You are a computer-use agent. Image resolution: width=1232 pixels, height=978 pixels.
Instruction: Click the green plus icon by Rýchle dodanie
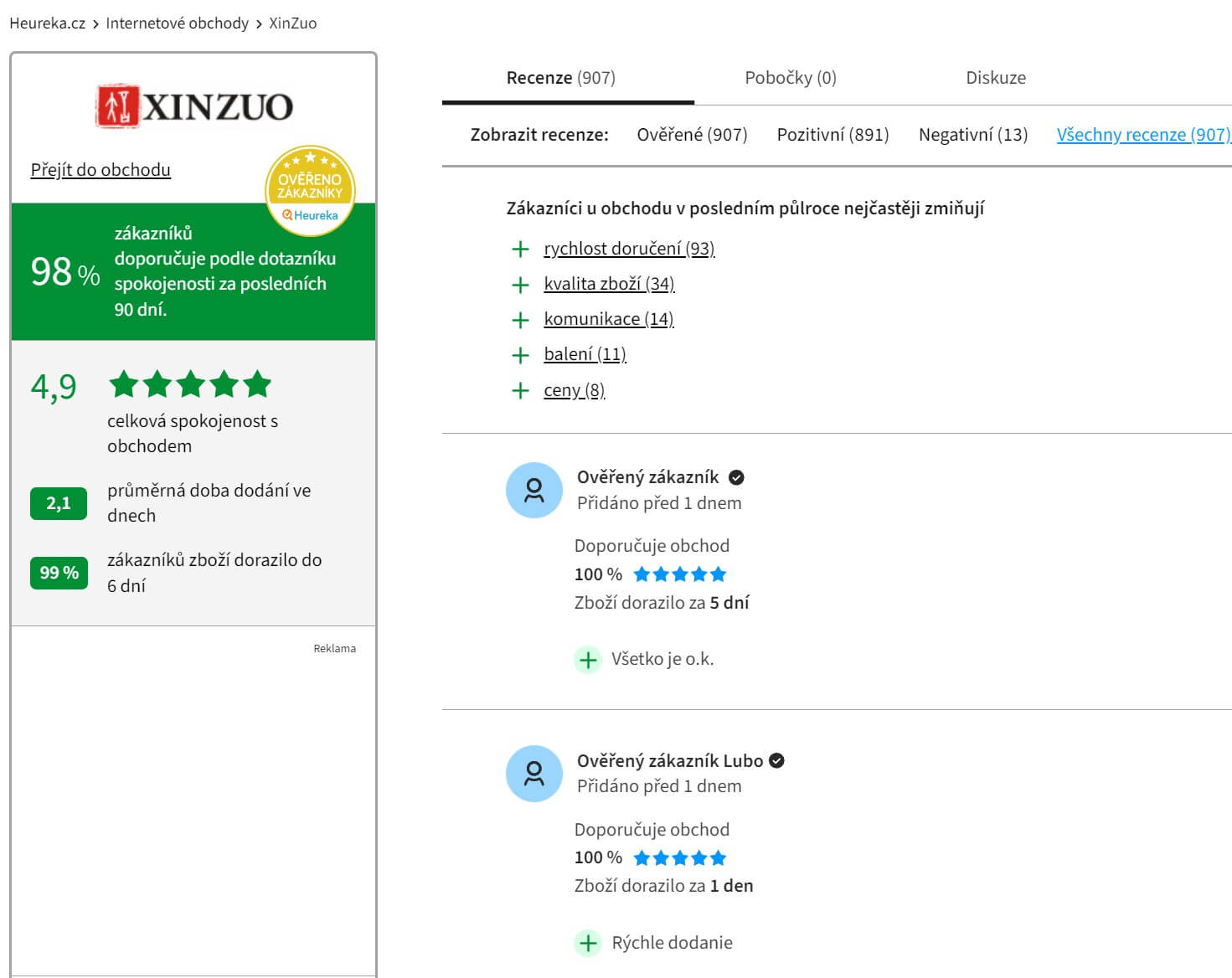tap(588, 943)
